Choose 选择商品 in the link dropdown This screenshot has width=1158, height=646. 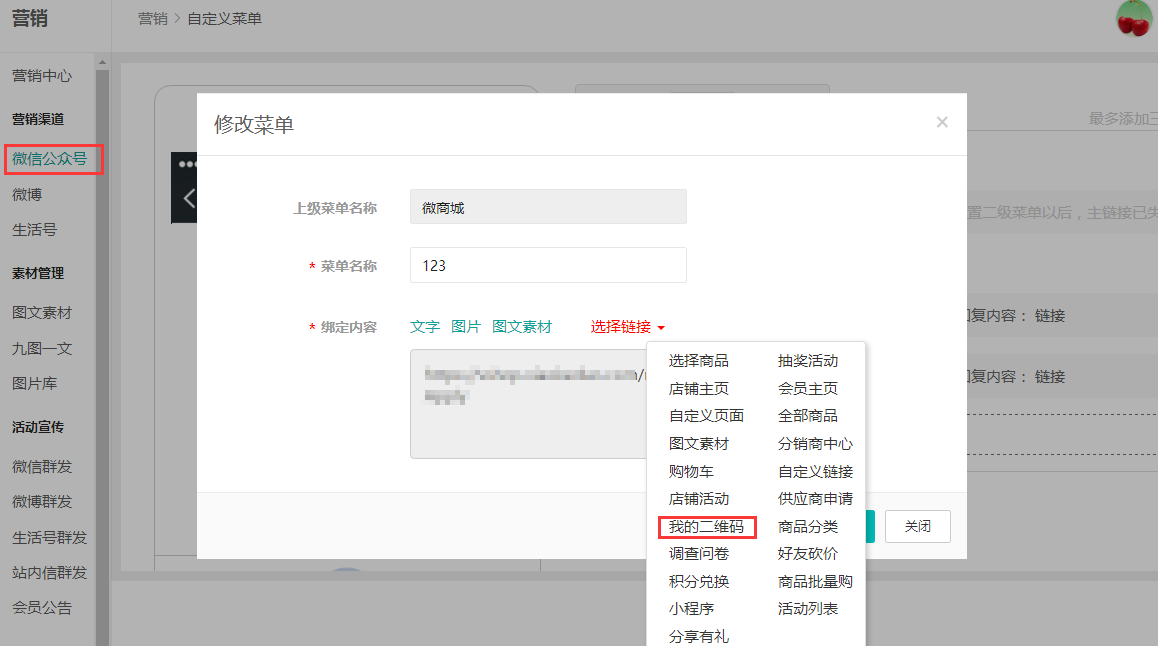[x=698, y=361]
